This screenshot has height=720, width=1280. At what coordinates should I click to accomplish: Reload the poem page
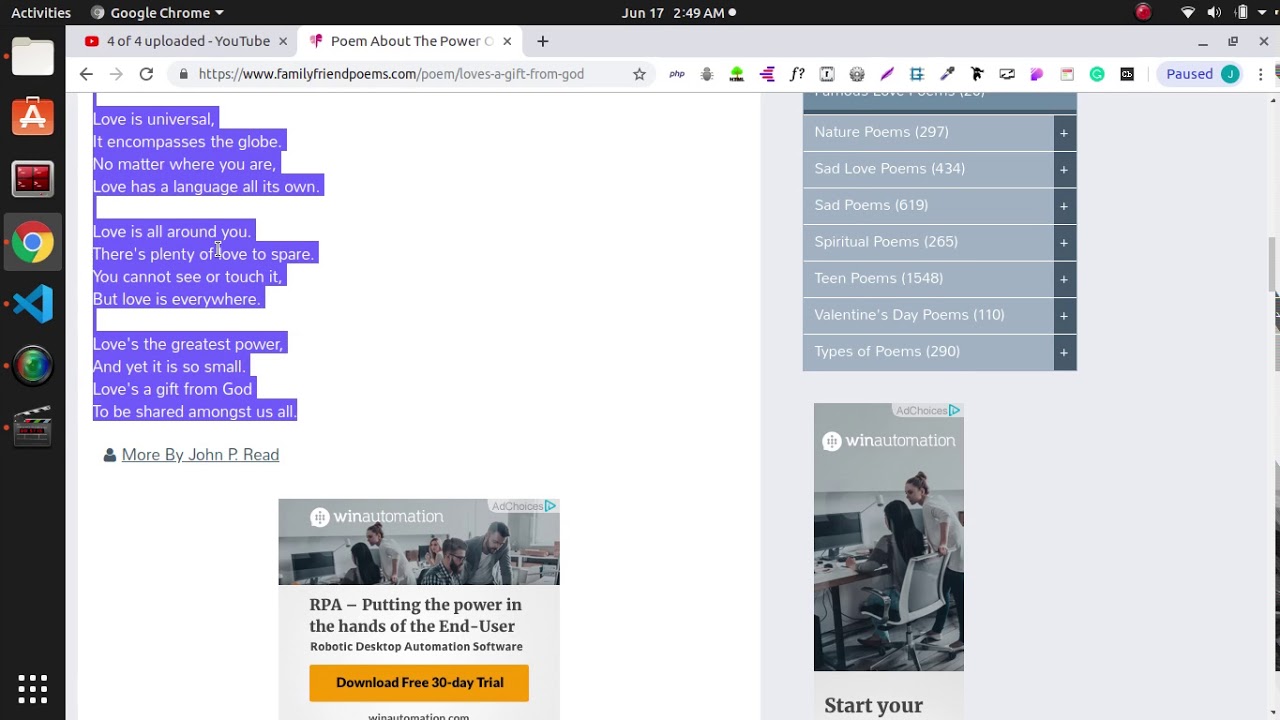tap(146, 74)
